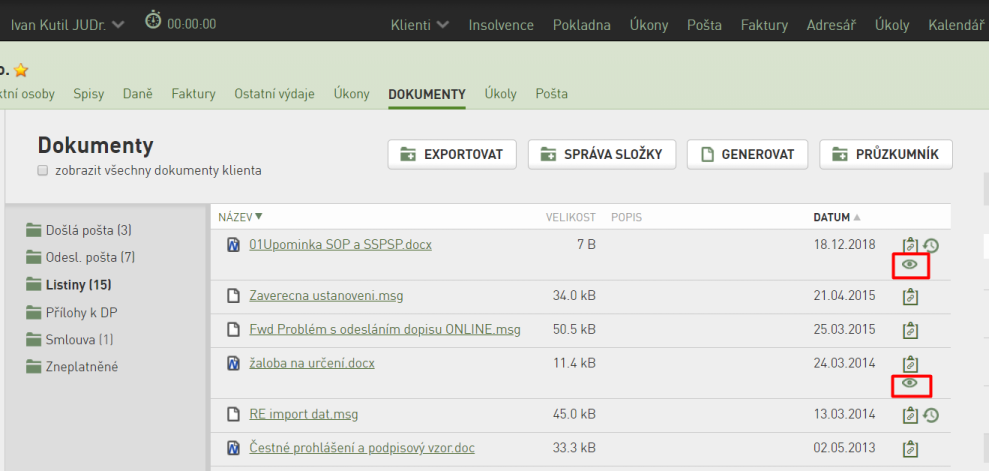Open the Zaverecna ustanoveni.msg link
The width and height of the screenshot is (989, 471).
point(326,296)
